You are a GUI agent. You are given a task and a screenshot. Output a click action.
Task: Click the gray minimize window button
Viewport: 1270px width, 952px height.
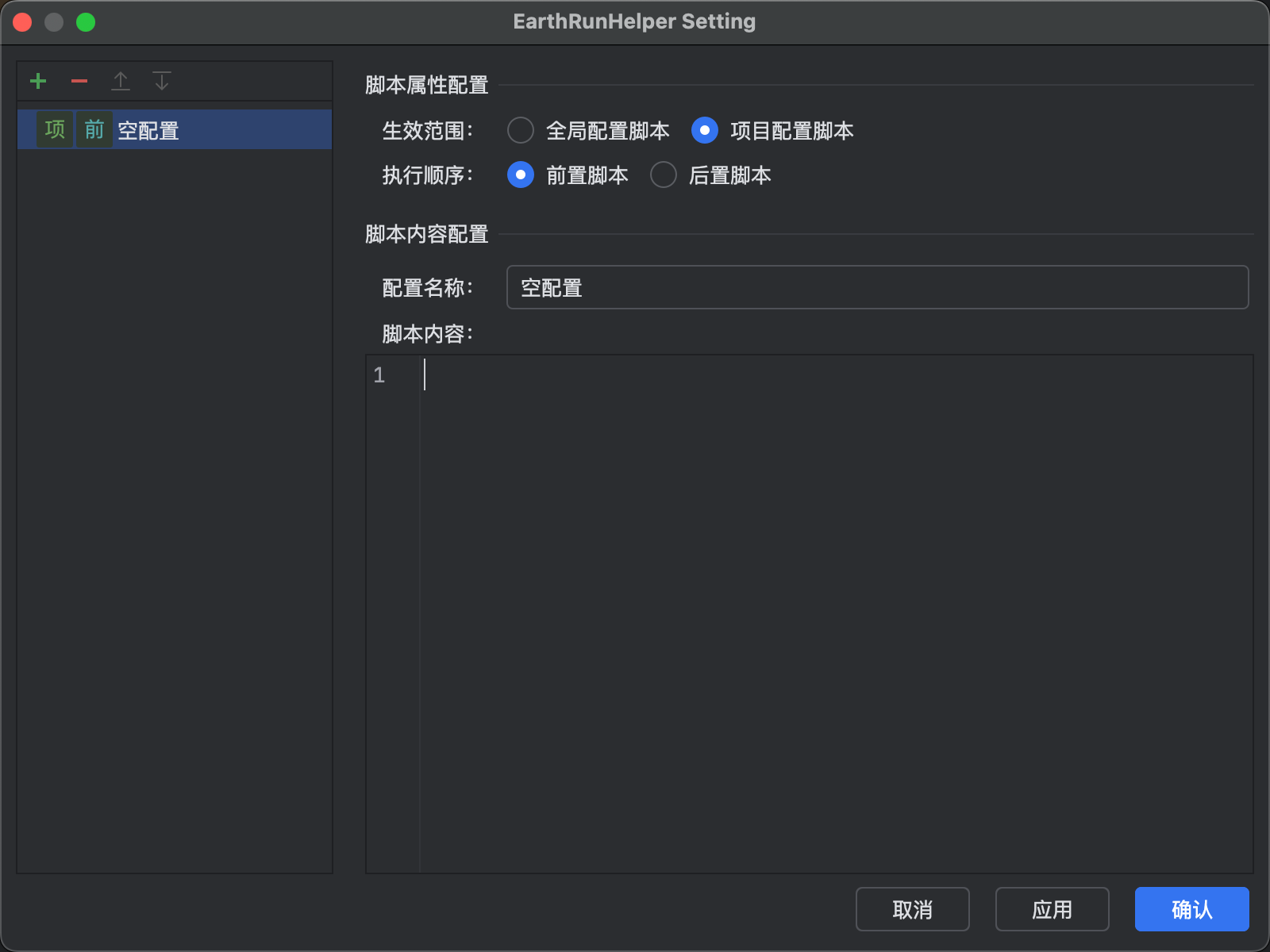(54, 22)
